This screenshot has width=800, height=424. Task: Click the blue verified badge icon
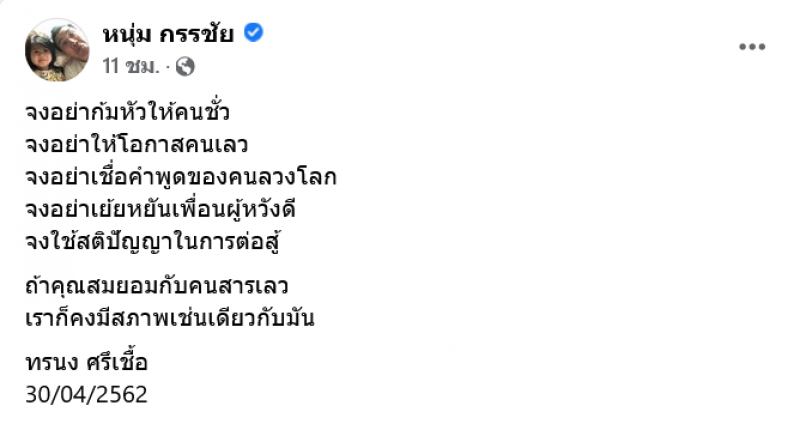click(253, 33)
